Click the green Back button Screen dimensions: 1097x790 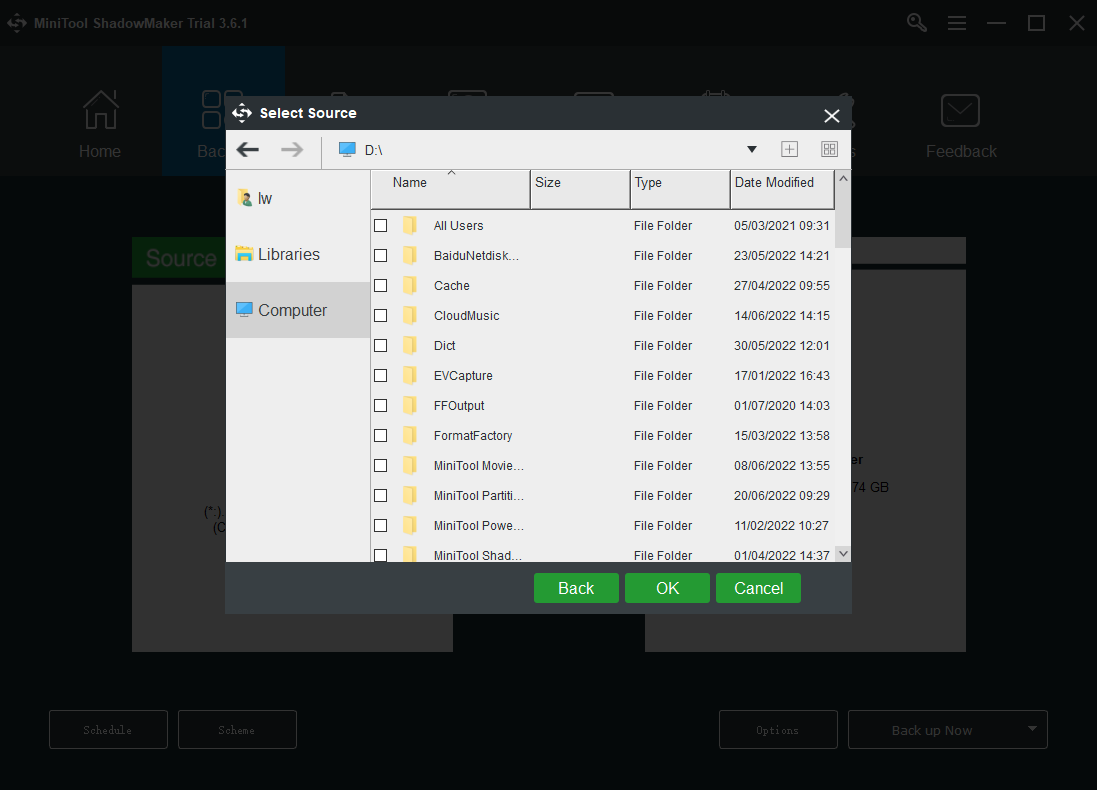pyautogui.click(x=576, y=588)
